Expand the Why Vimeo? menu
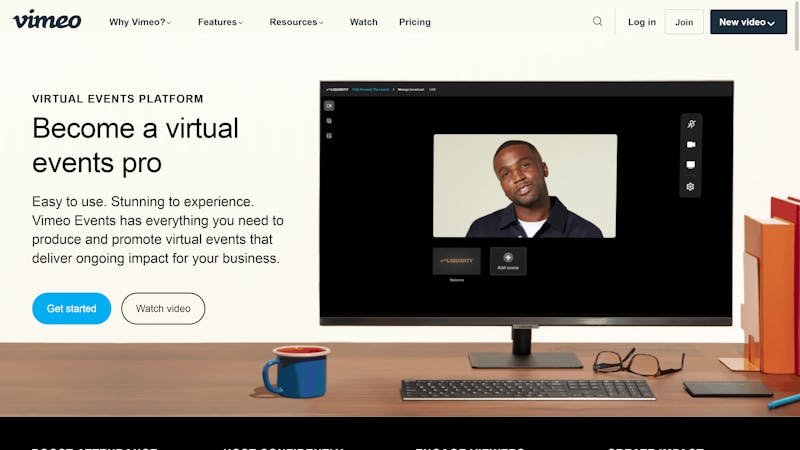Screen dimensions: 800x450 click(x=140, y=22)
